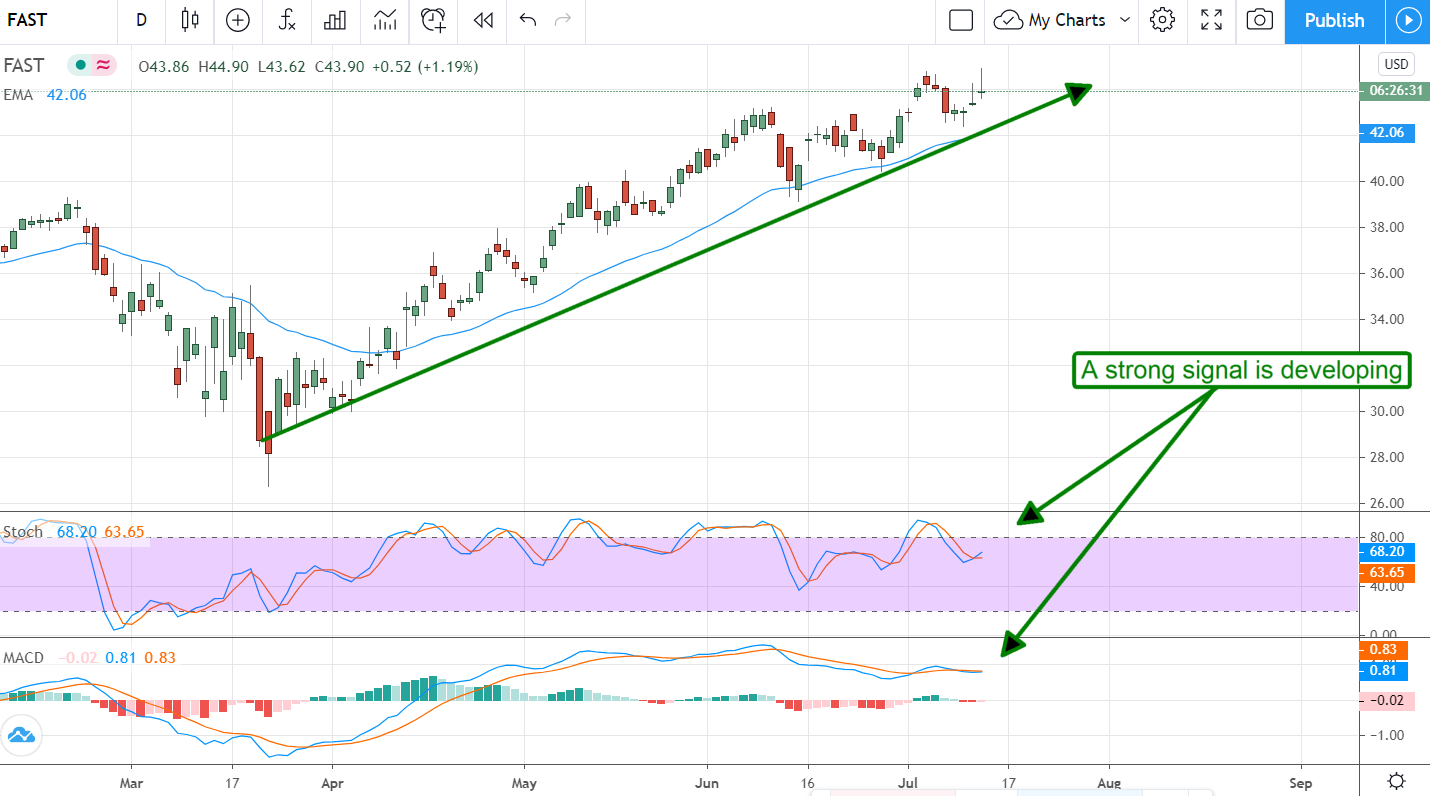Screen dimensions: 1430x796
Task: Open the candlestick chart style selector
Action: point(190,20)
